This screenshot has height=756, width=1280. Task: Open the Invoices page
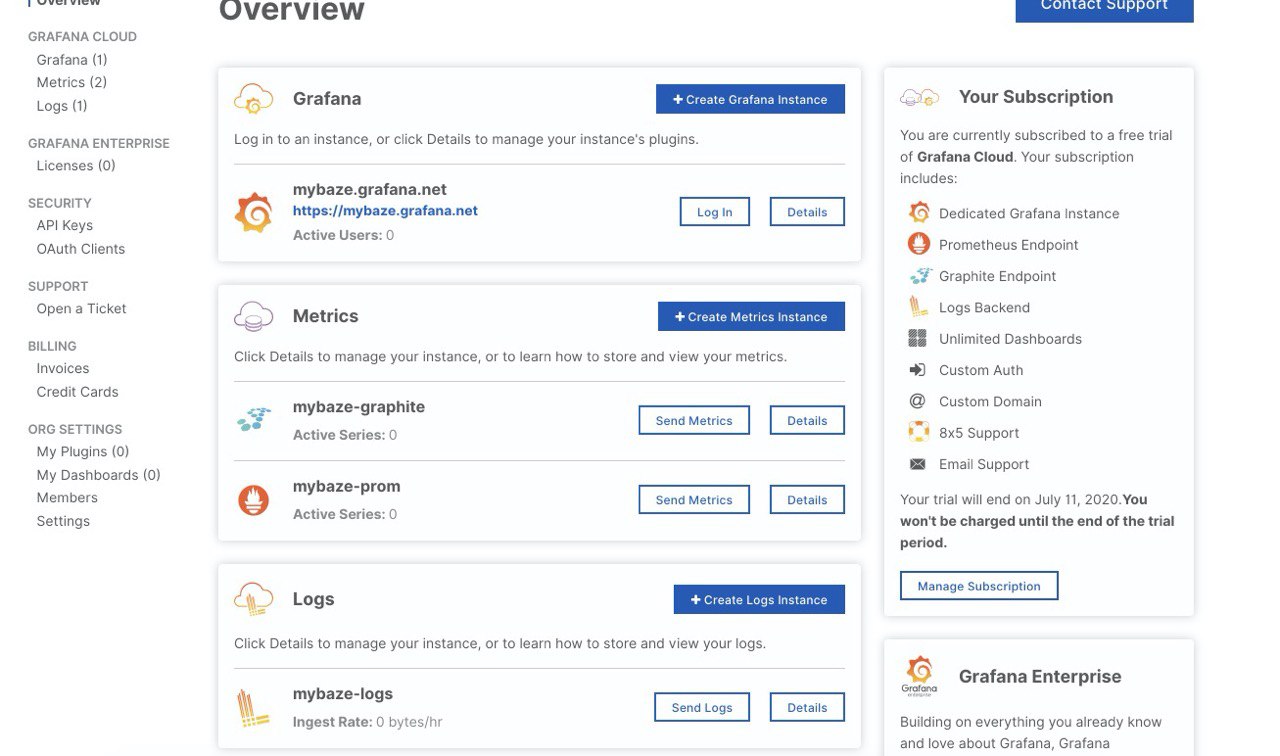tap(63, 368)
